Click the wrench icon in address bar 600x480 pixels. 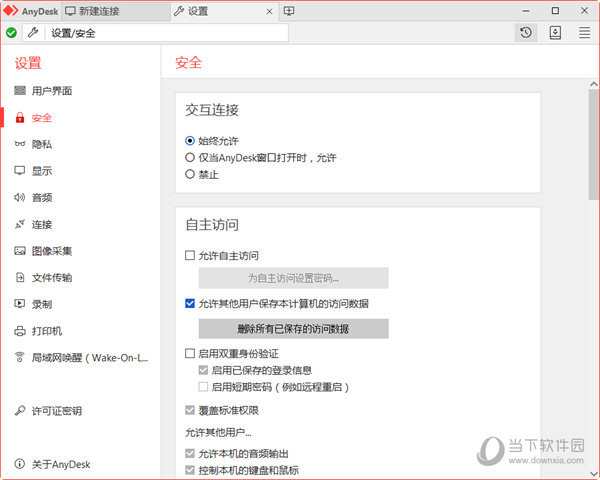[33, 33]
